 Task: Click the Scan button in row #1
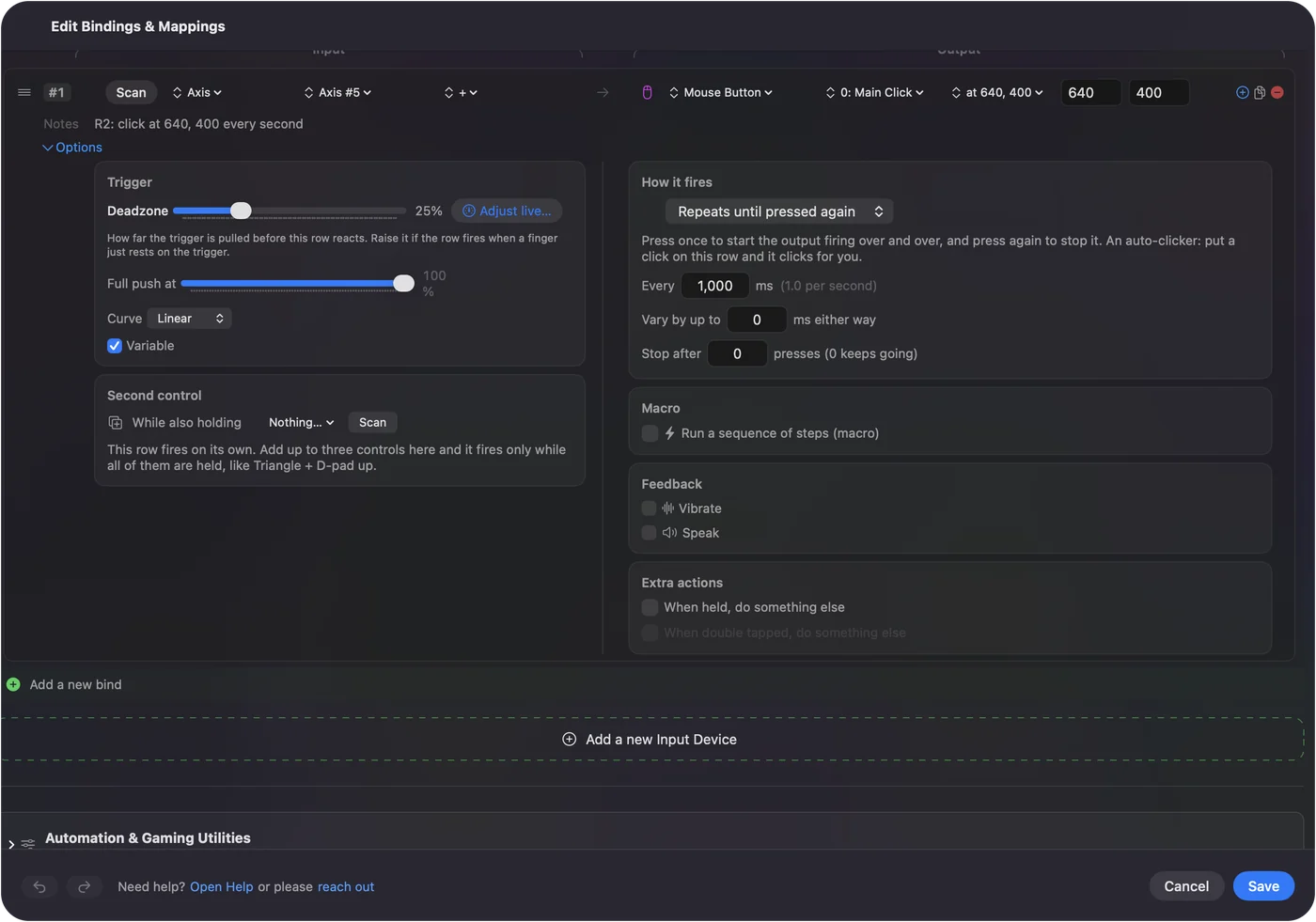(x=131, y=92)
